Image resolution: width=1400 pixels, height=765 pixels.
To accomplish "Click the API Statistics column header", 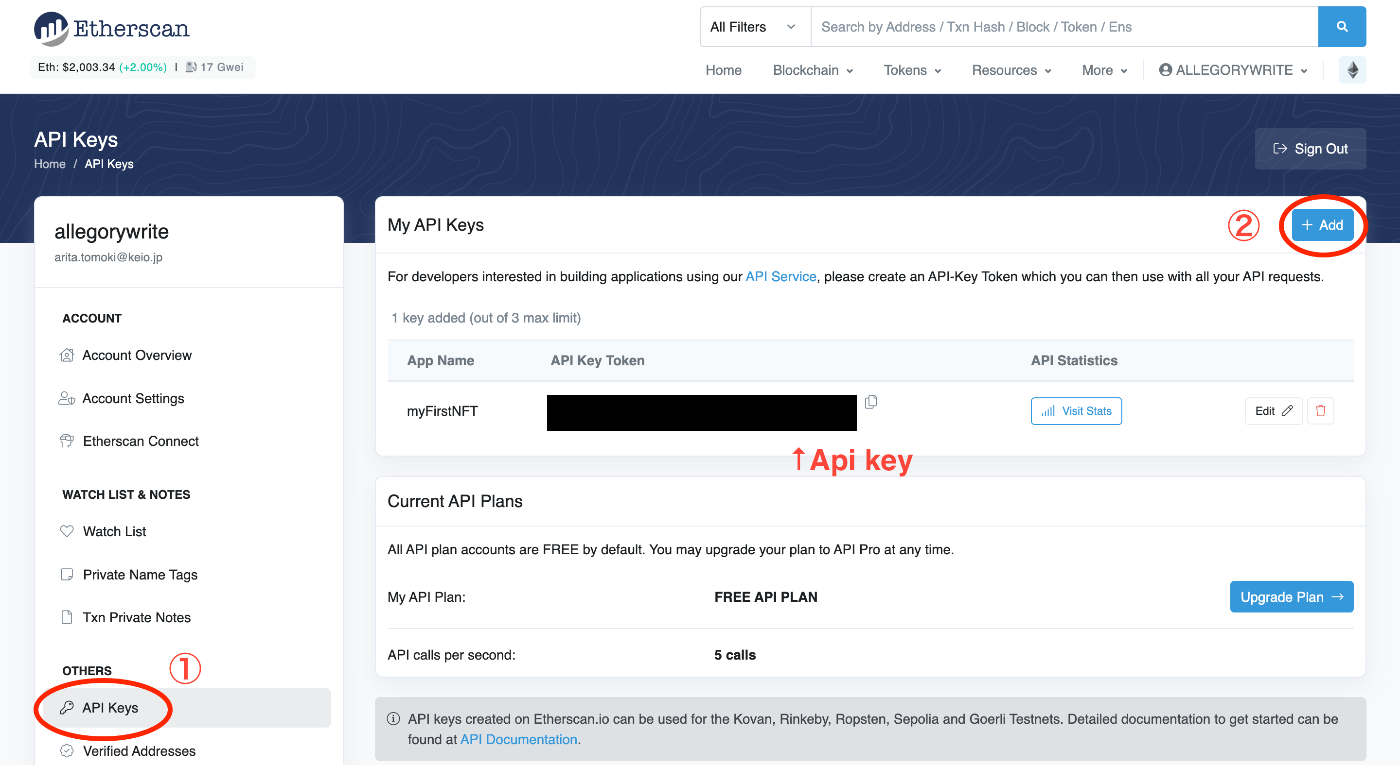I will [1074, 360].
